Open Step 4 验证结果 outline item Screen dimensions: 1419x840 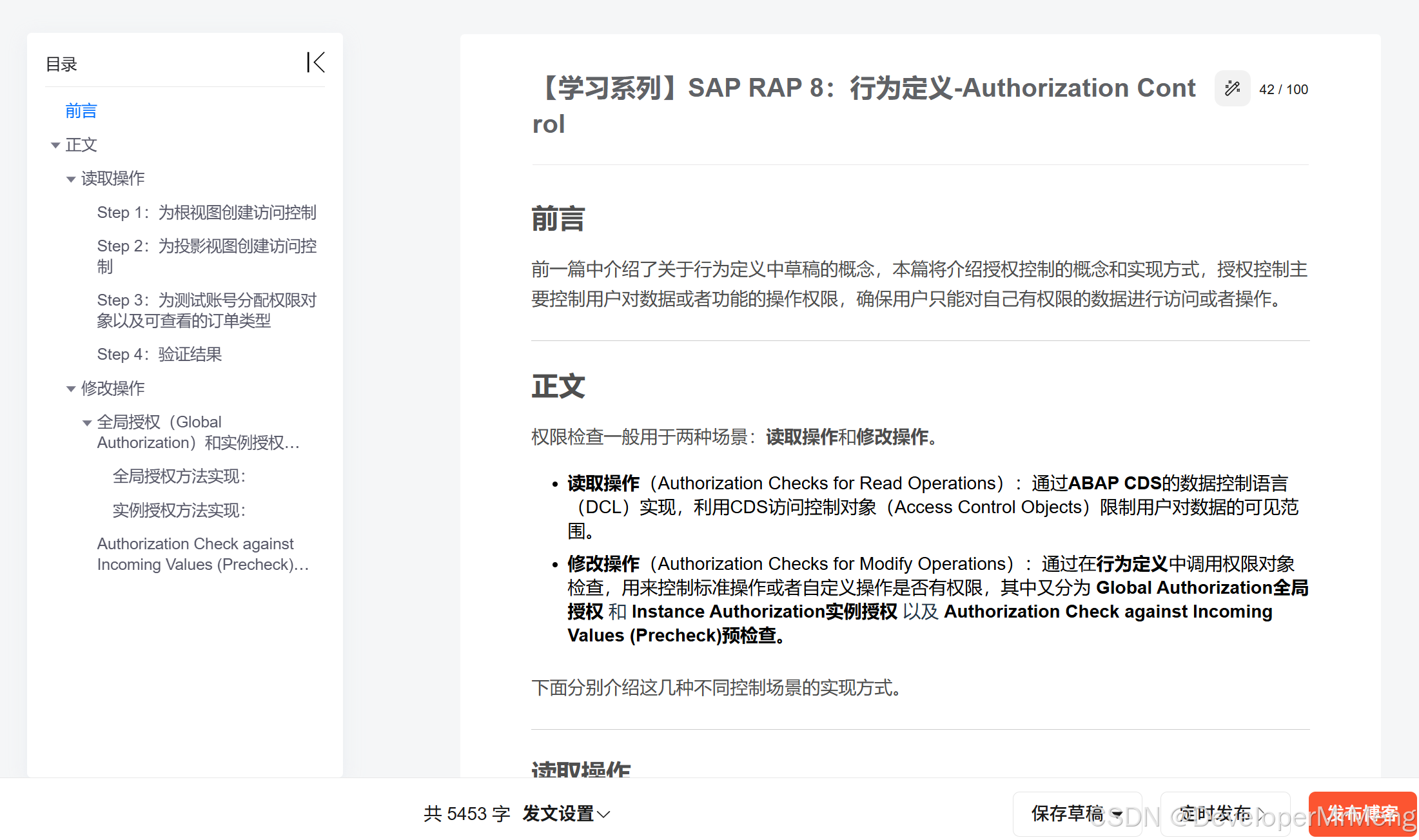pos(159,354)
